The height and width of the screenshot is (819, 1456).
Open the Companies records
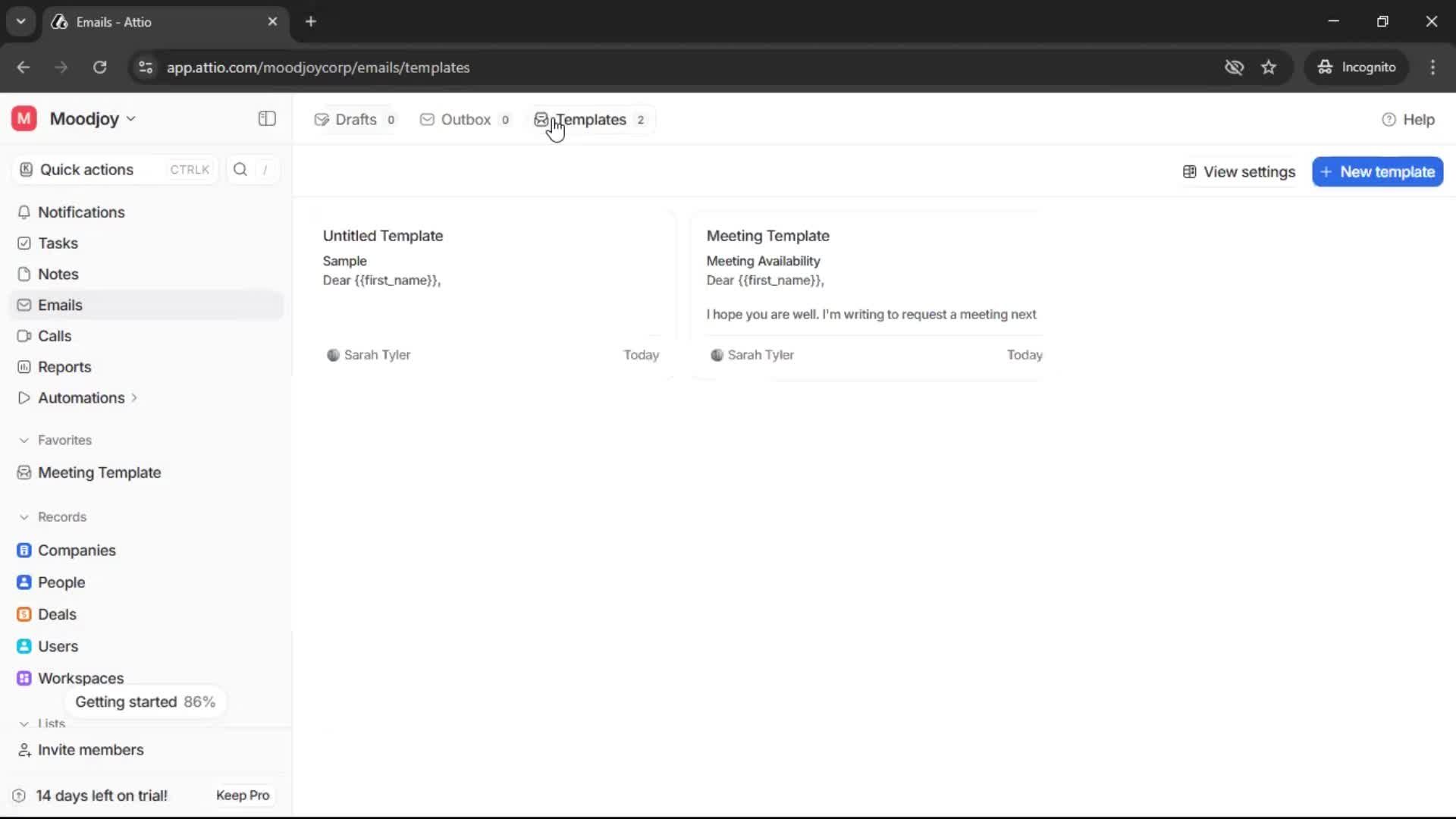[77, 551]
